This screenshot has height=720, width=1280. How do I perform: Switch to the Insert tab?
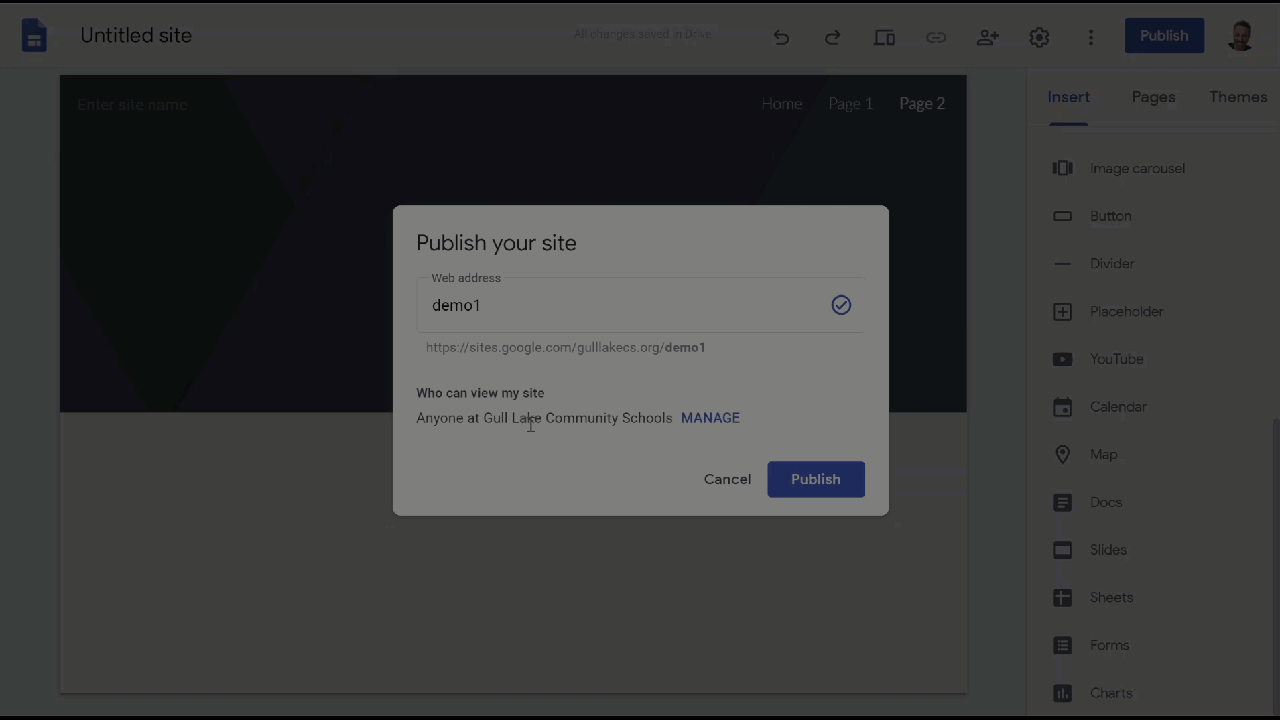pos(1069,97)
